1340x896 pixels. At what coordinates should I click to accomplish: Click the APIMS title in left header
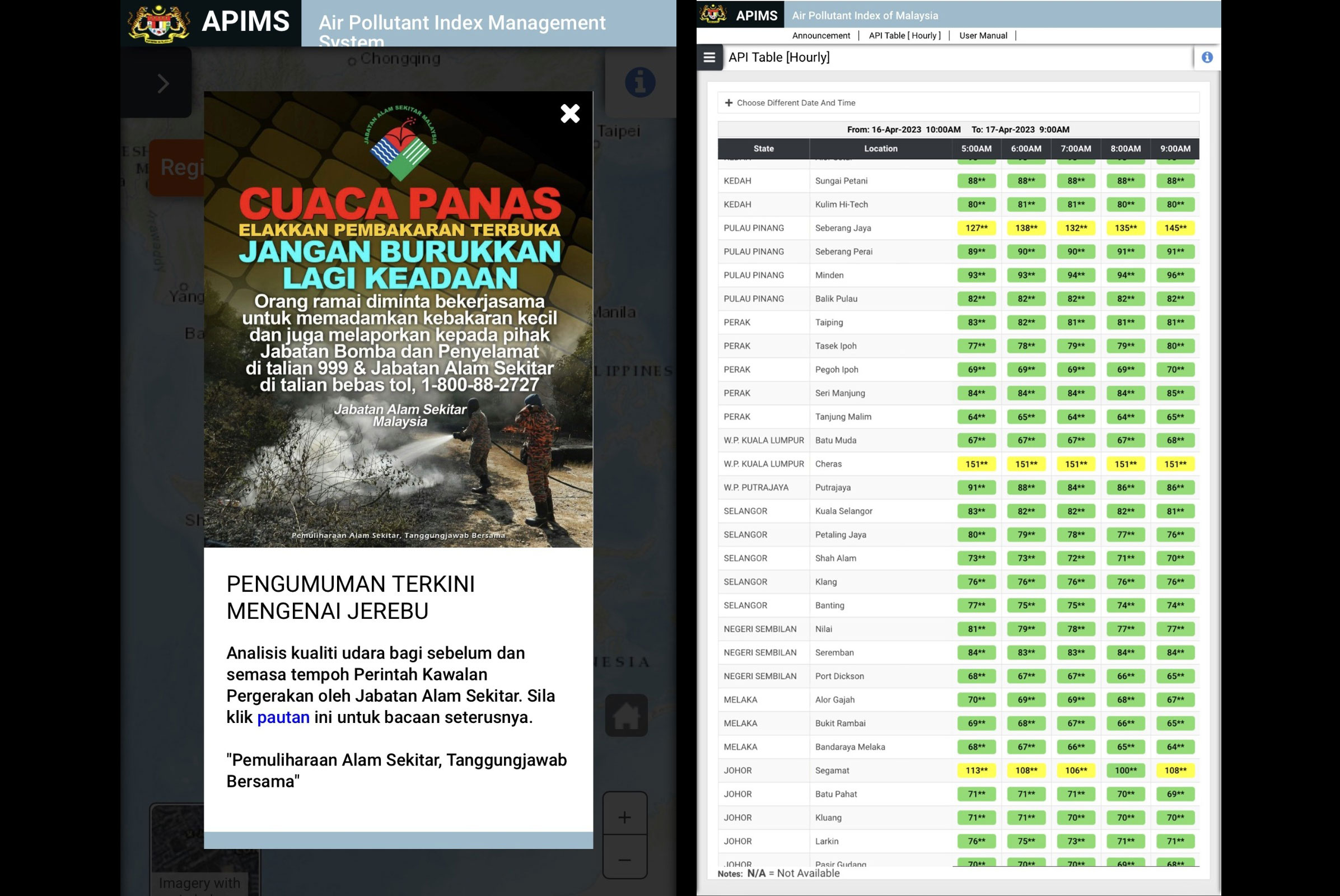[x=246, y=22]
